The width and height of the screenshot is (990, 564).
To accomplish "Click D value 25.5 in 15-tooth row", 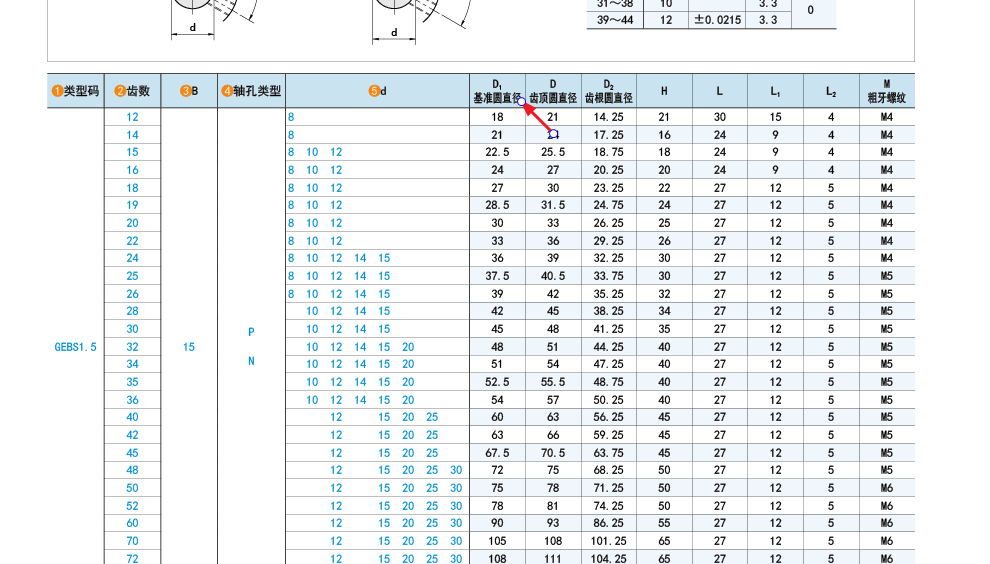I will (x=553, y=152).
